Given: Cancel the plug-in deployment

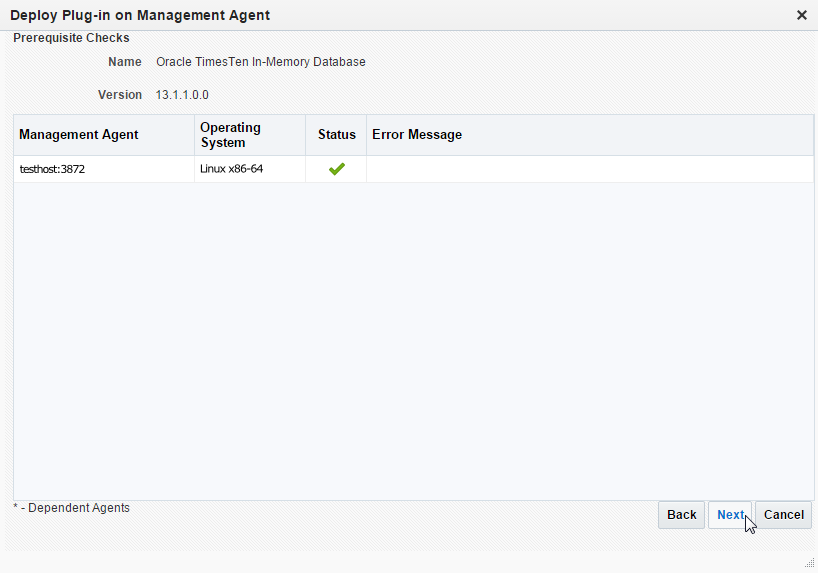Looking at the screenshot, I should point(784,515).
